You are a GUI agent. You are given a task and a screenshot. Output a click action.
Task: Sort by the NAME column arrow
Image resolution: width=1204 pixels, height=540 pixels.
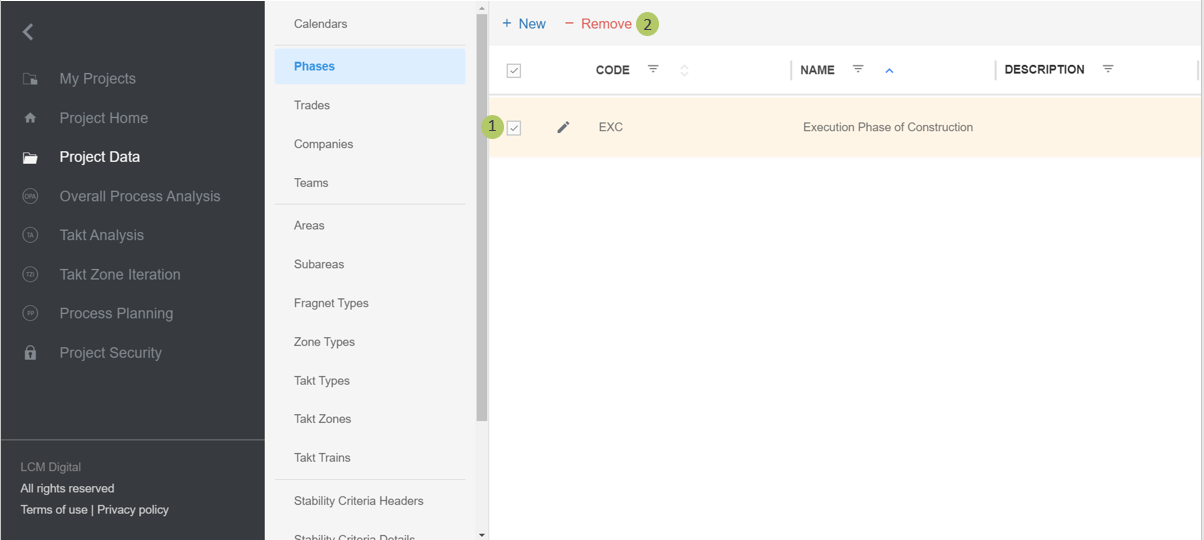click(889, 70)
